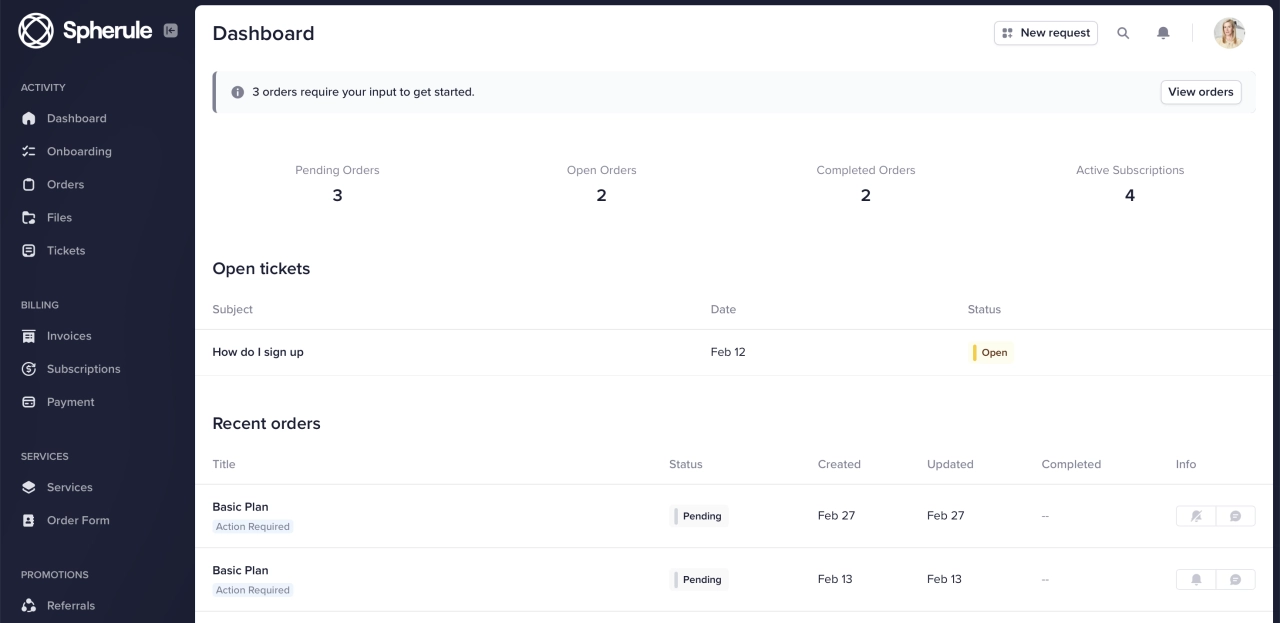Click the Spherule logo icon

(x=36, y=31)
